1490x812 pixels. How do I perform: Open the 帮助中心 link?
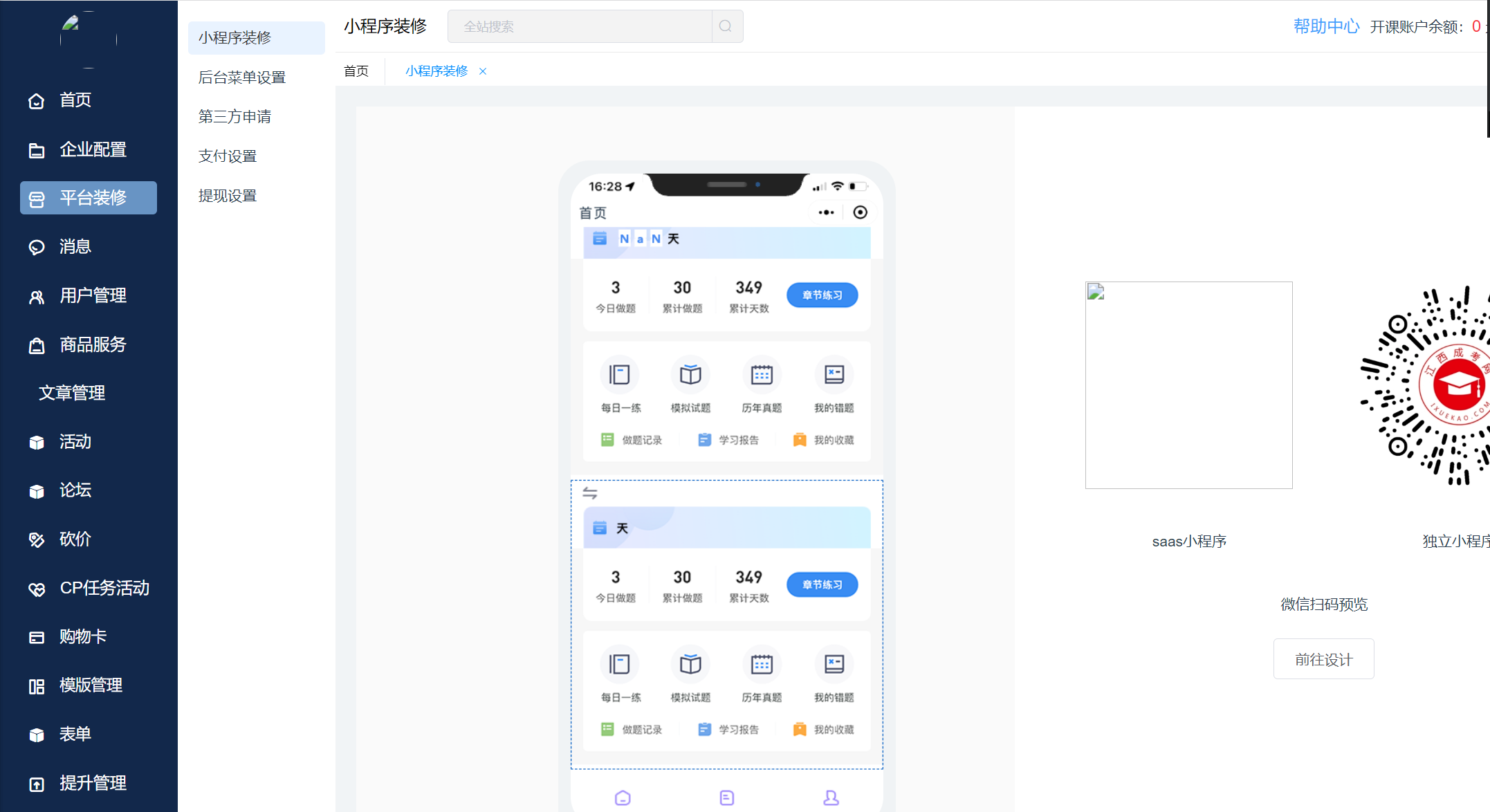tap(1326, 26)
